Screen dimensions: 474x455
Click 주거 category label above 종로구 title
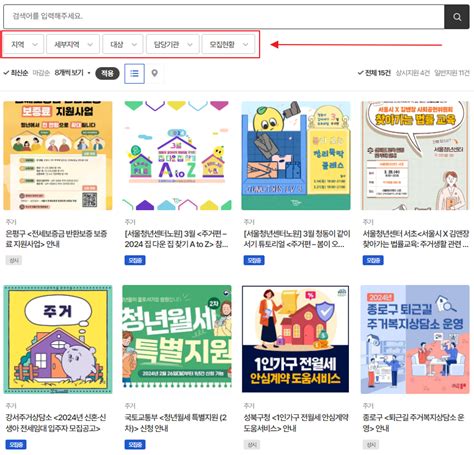pos(368,406)
